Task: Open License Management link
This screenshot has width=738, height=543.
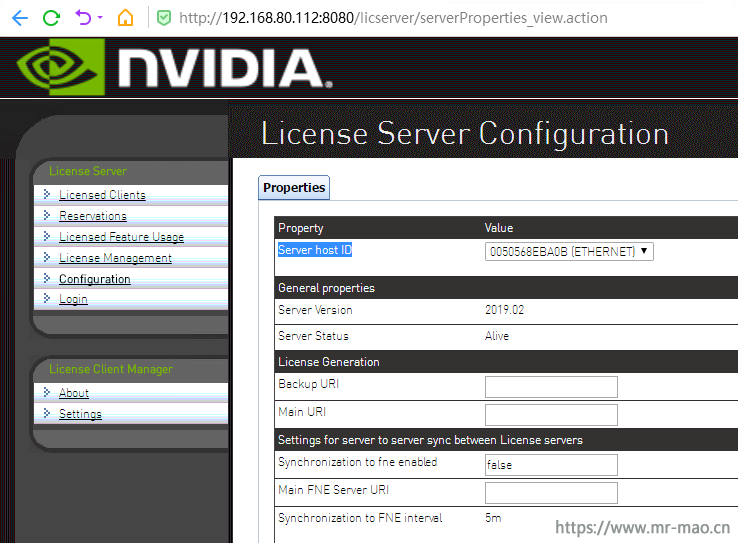Action: [115, 258]
